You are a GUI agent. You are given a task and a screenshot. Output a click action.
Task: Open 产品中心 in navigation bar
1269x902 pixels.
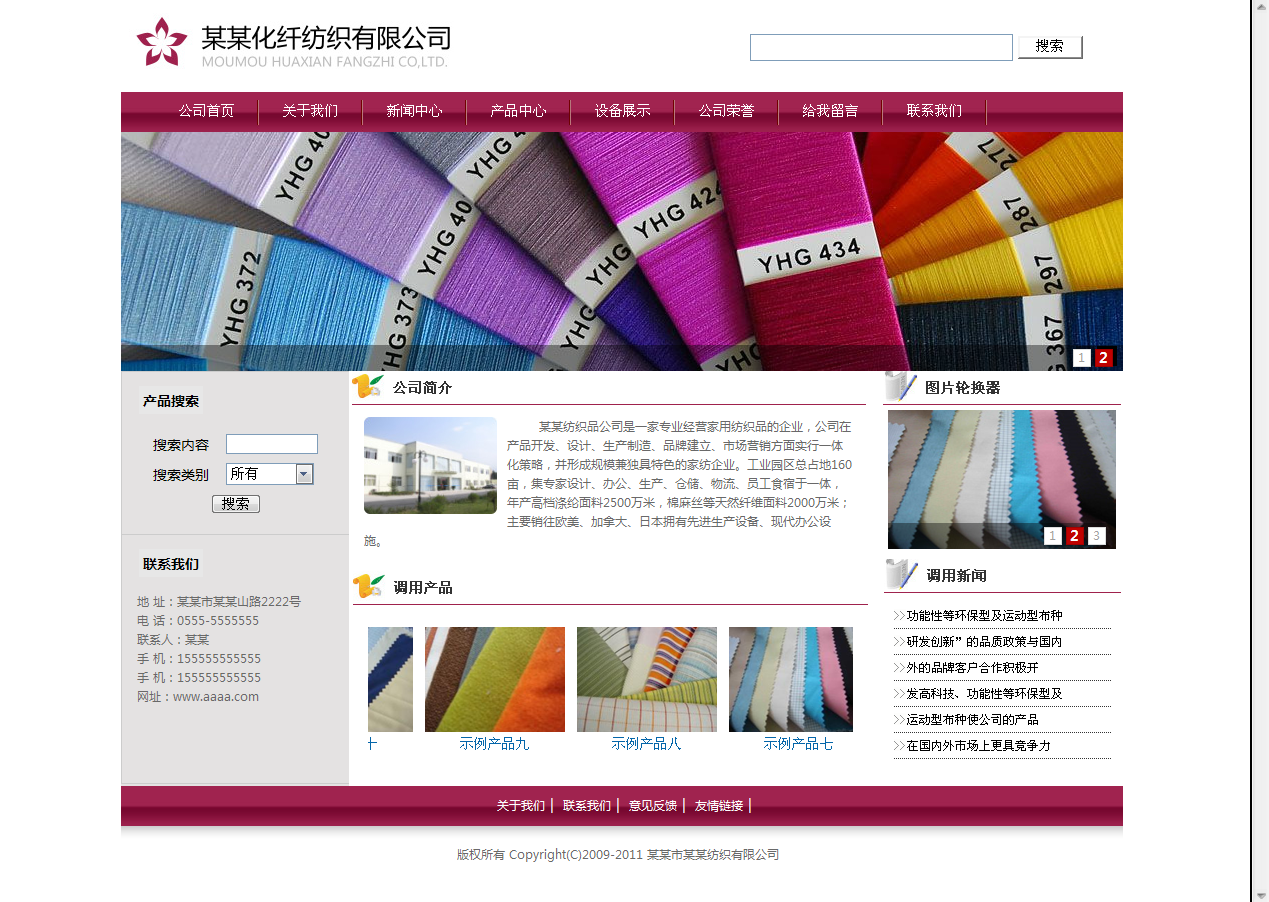(x=518, y=111)
